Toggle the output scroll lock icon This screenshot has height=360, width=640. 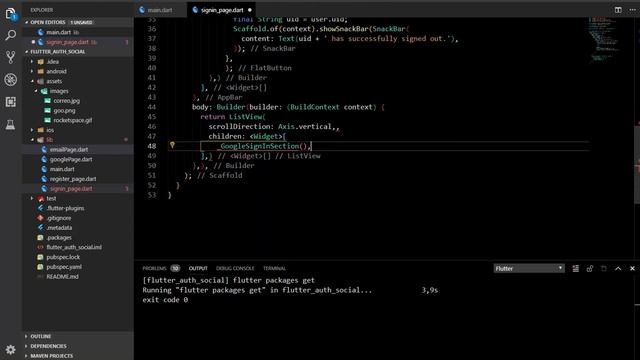click(589, 269)
